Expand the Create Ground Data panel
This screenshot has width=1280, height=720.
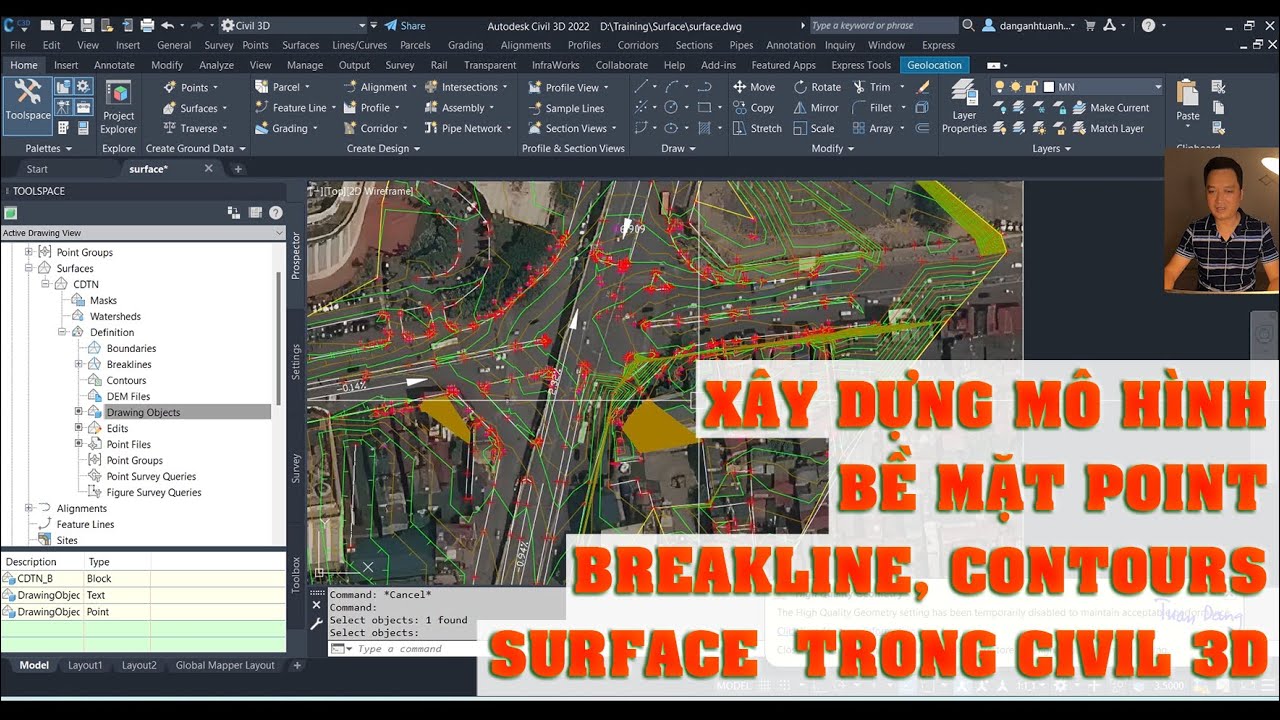point(196,148)
